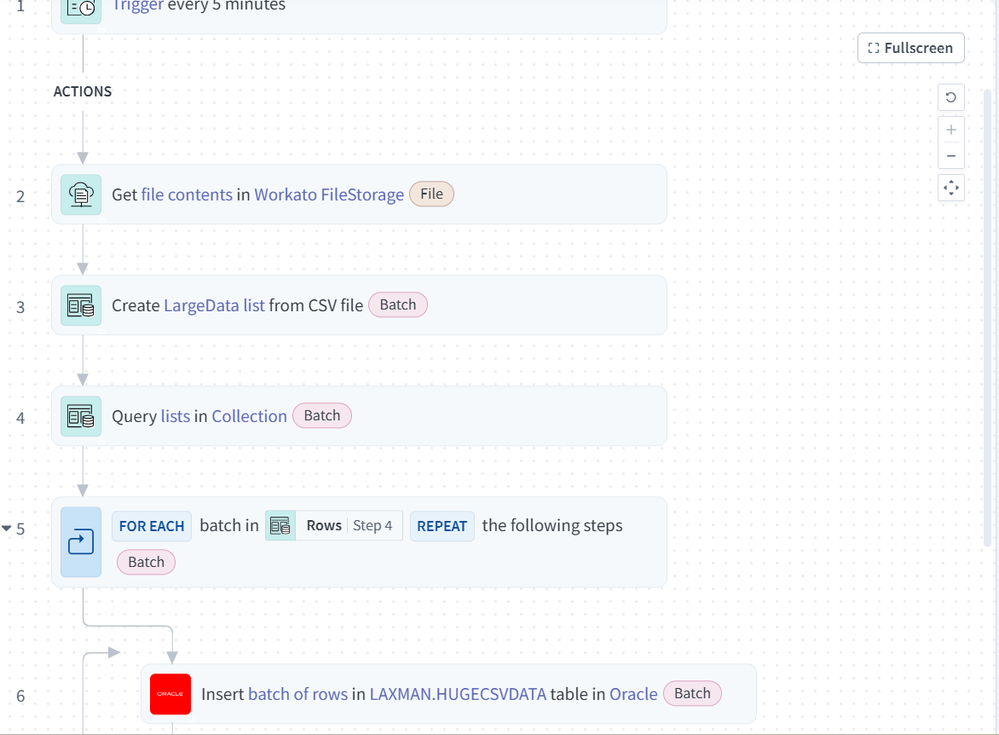Click the Fullscreen button

[x=910, y=48]
